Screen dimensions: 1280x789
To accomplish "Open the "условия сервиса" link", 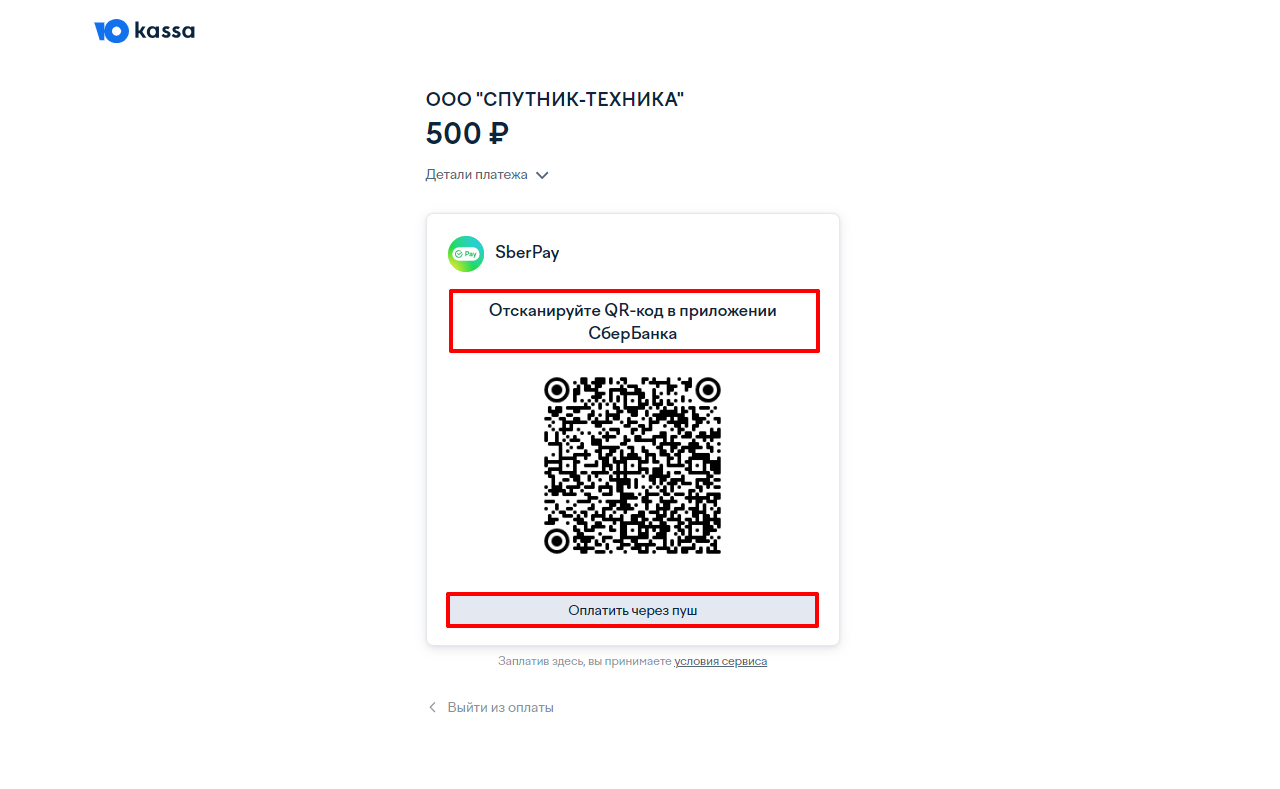I will [x=720, y=661].
